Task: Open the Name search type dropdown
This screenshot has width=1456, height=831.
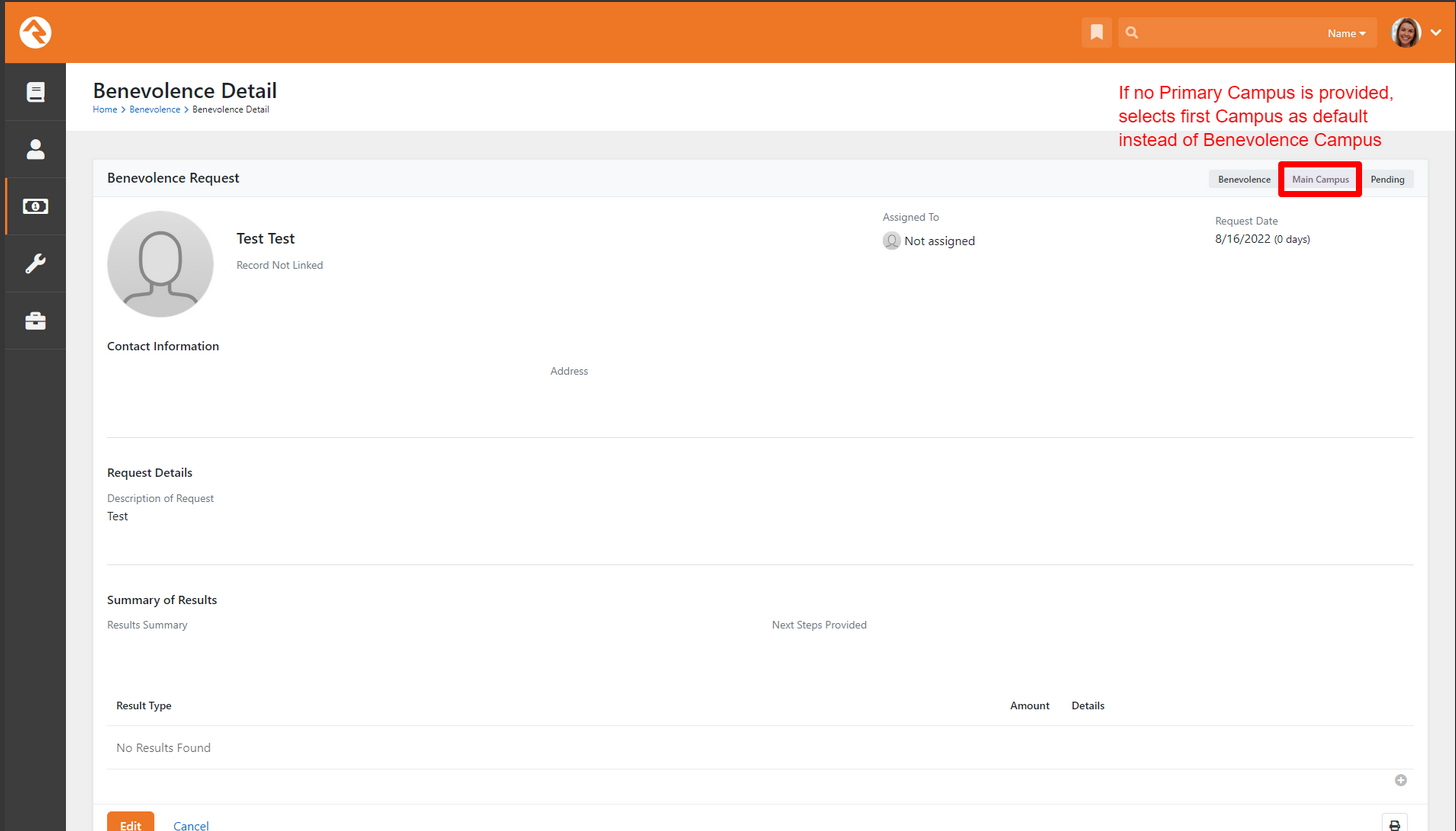Action: point(1345,32)
